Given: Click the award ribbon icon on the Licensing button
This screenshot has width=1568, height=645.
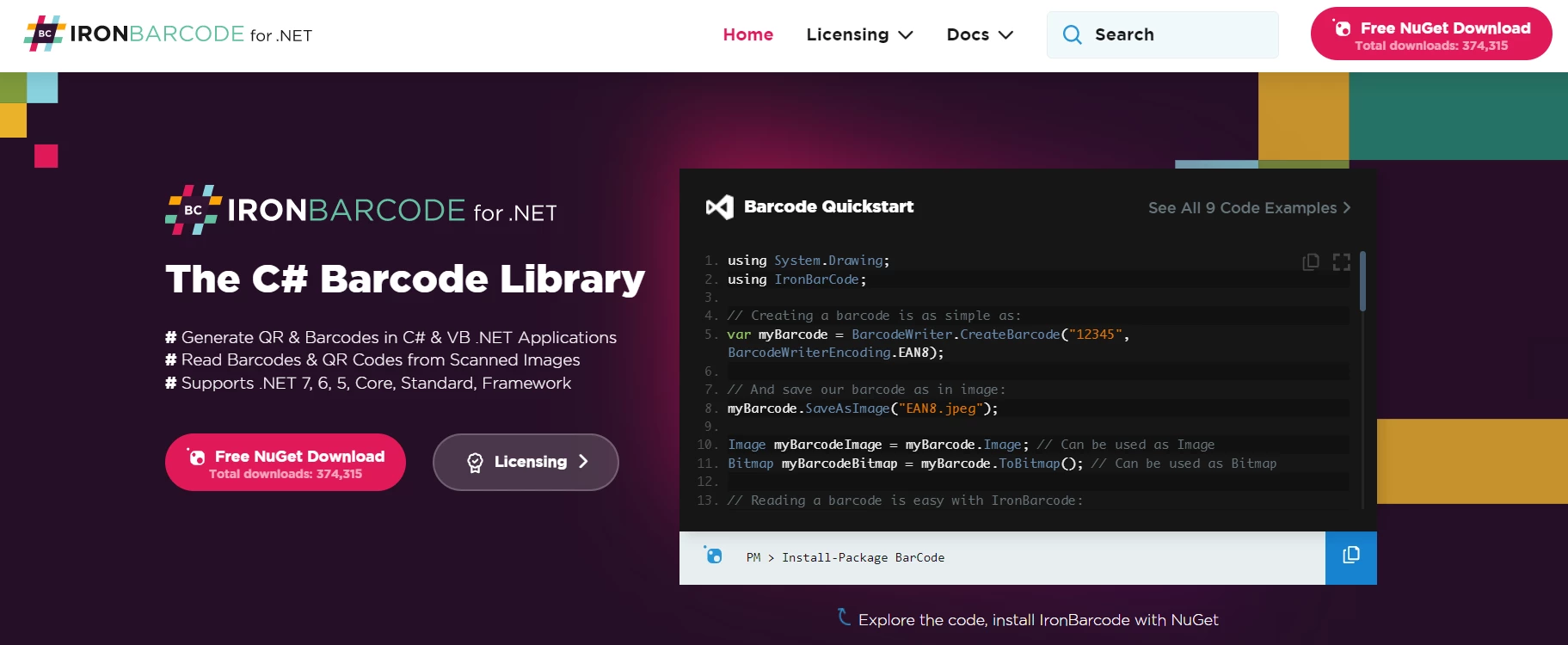Looking at the screenshot, I should pos(475,463).
